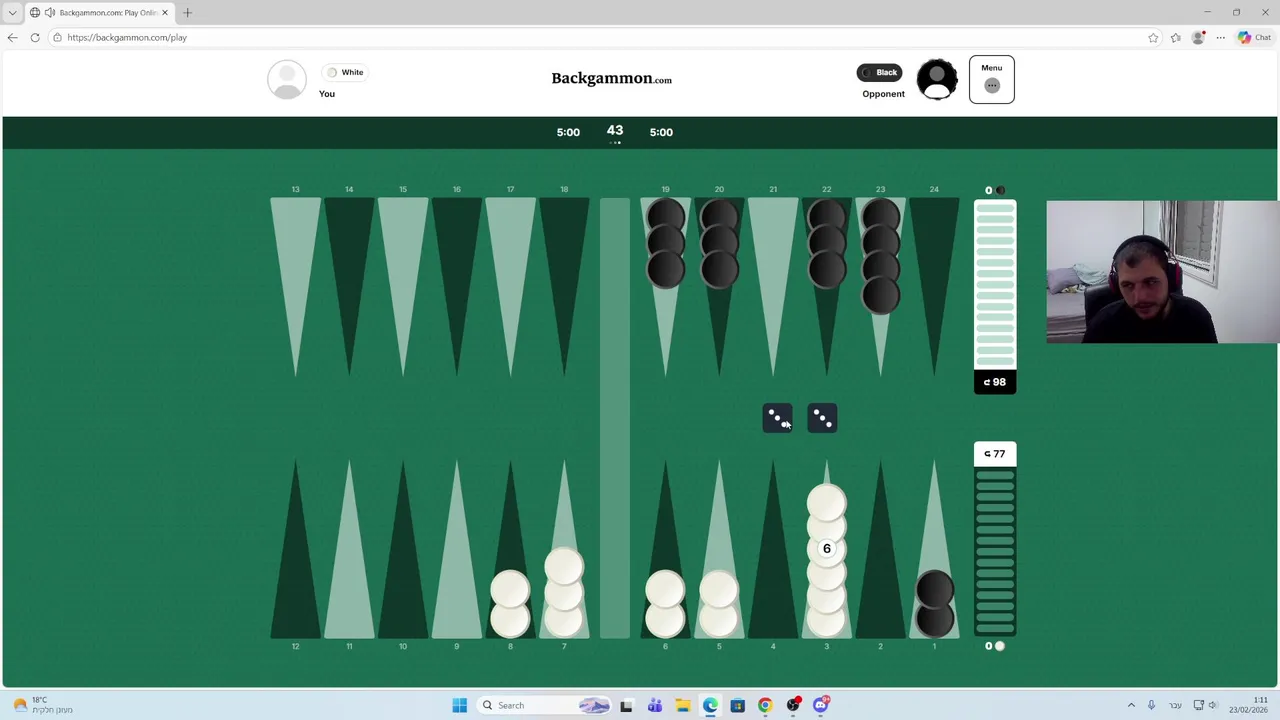Image resolution: width=1280 pixels, height=720 pixels.
Task: Click the webcam overlay thumbnail
Action: click(x=1162, y=272)
